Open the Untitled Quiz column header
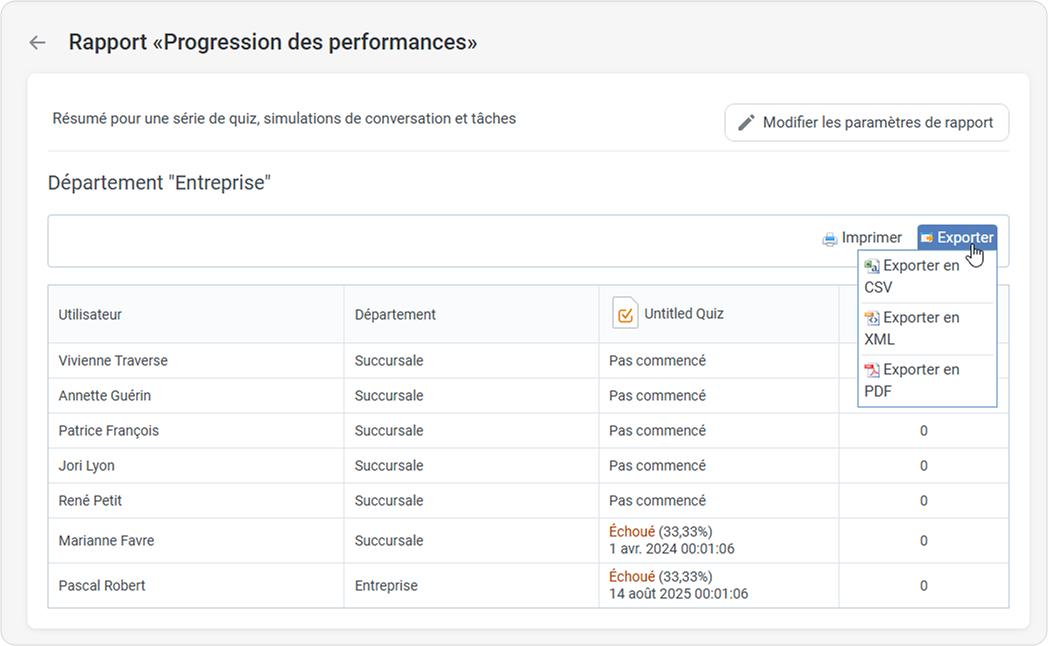1048x646 pixels. pyautogui.click(x=683, y=314)
